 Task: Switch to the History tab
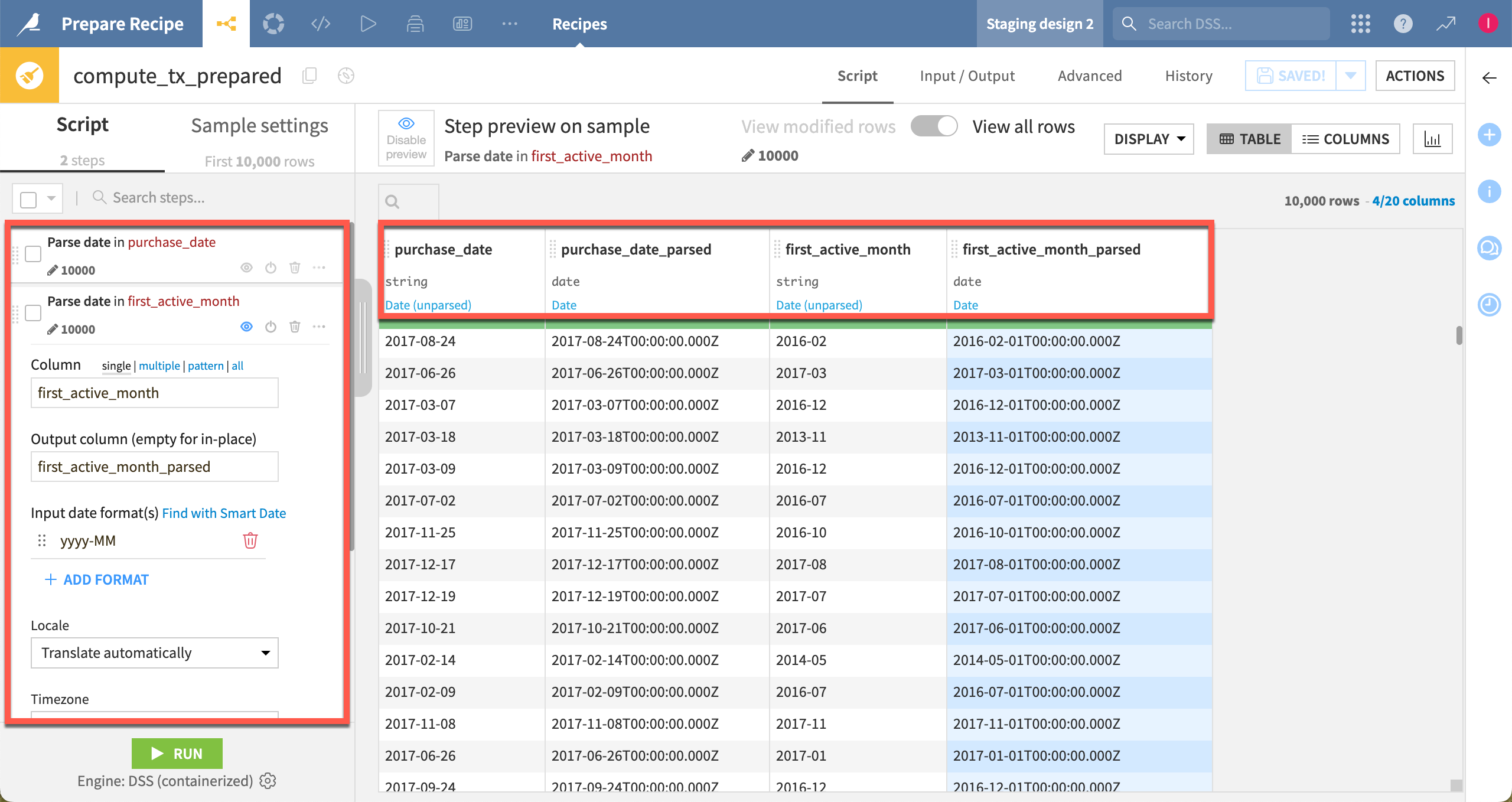coord(1189,76)
